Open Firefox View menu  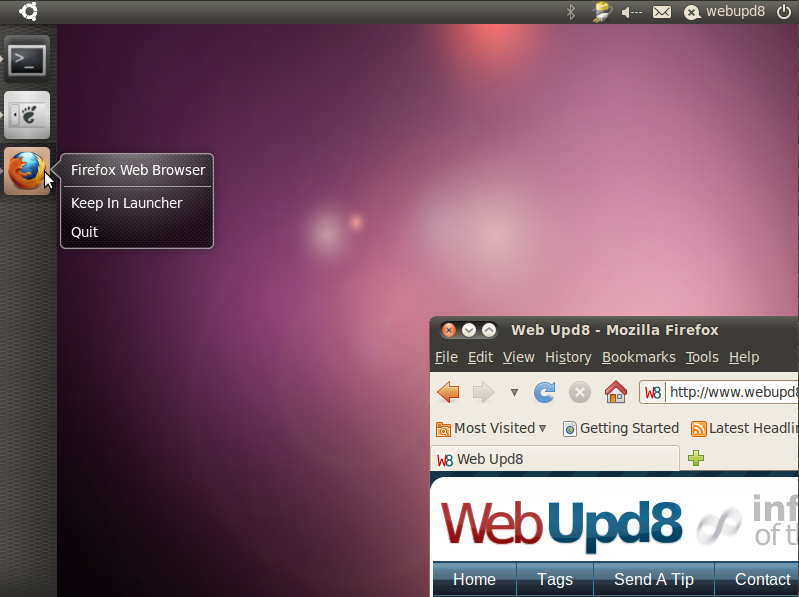point(519,358)
